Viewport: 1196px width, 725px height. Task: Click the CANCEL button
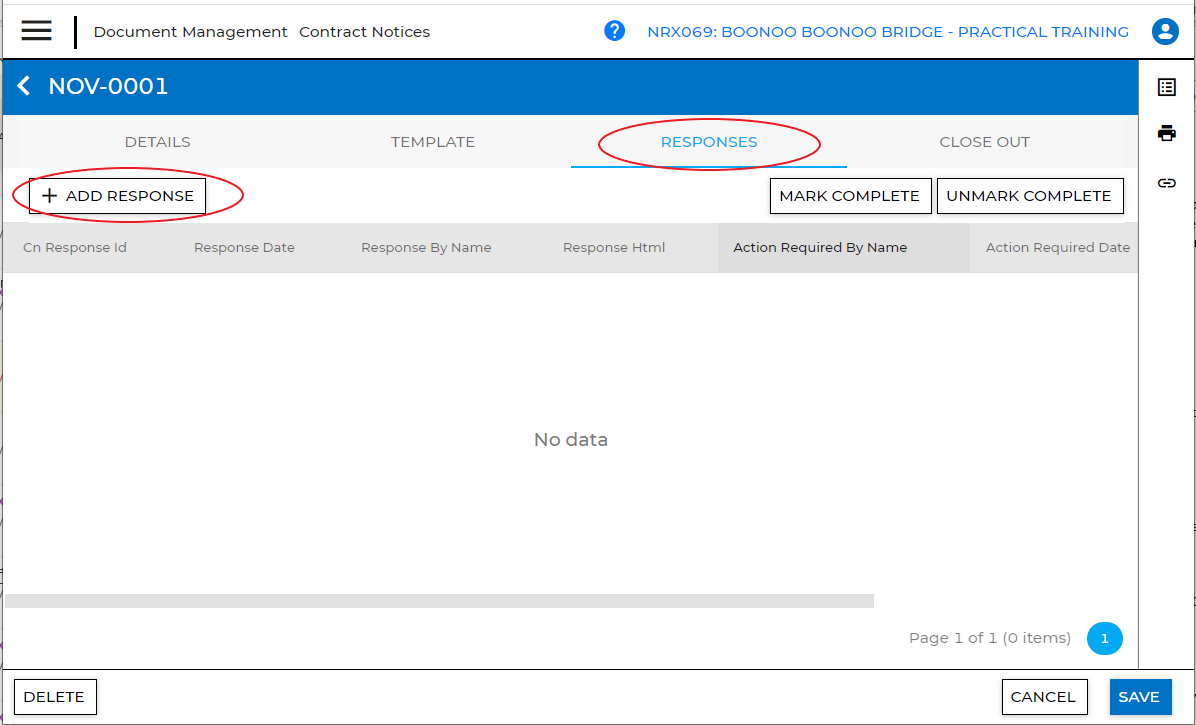pyautogui.click(x=1044, y=697)
